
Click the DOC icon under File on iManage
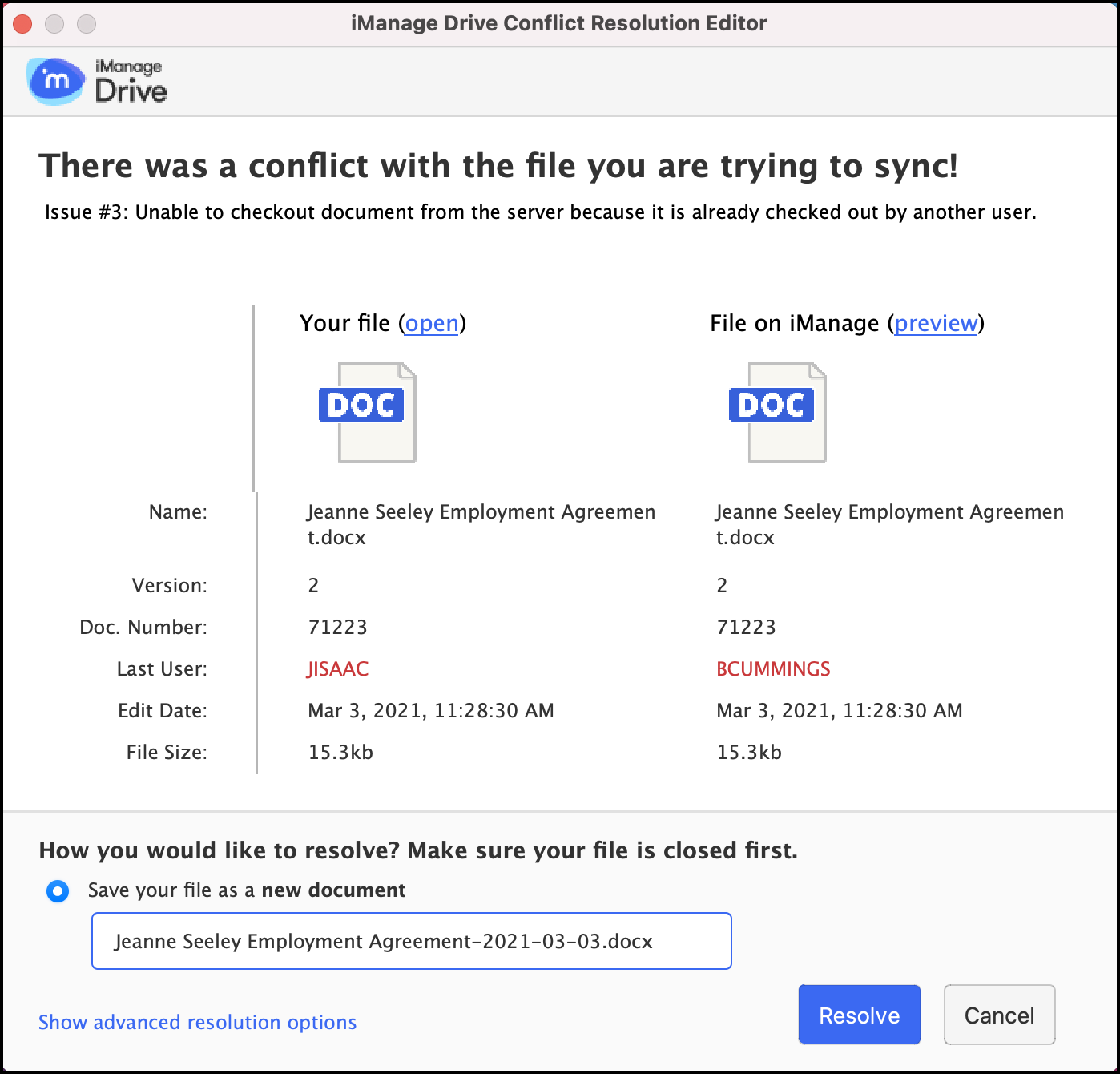click(x=778, y=412)
